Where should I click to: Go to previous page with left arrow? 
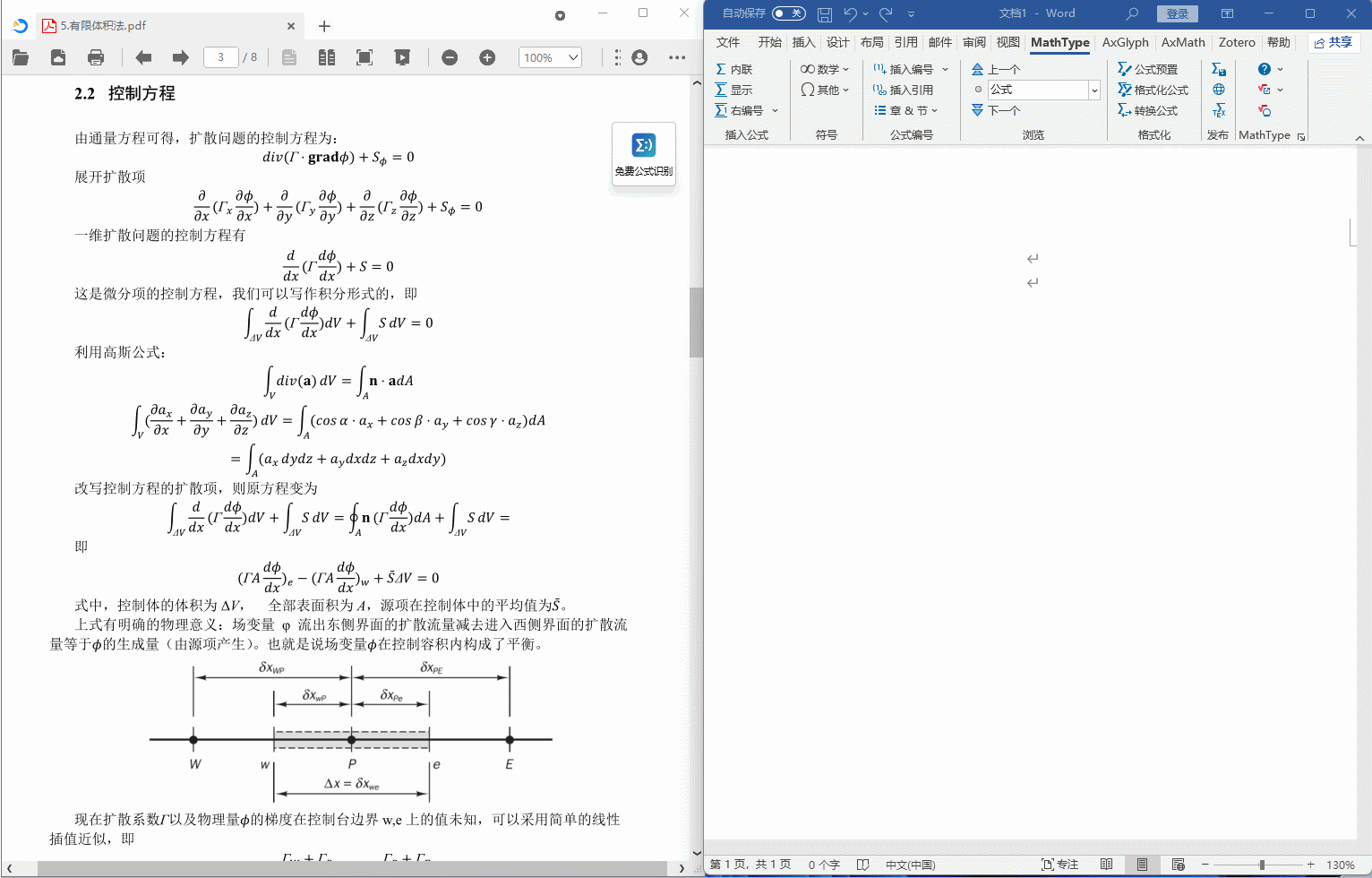coord(143,57)
